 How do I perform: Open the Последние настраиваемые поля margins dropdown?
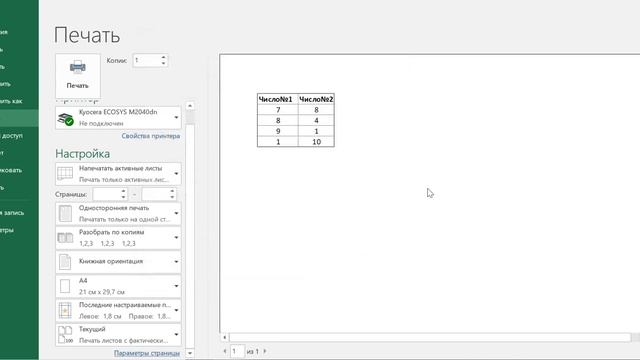[118, 310]
